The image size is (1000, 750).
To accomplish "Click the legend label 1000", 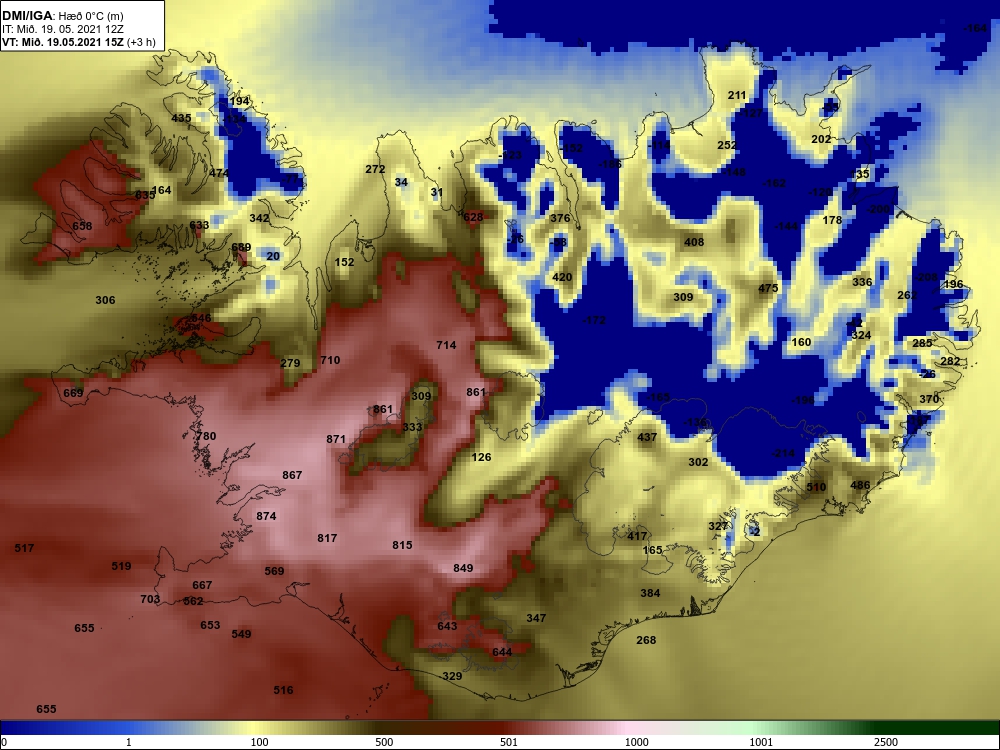I will pyautogui.click(x=636, y=742).
